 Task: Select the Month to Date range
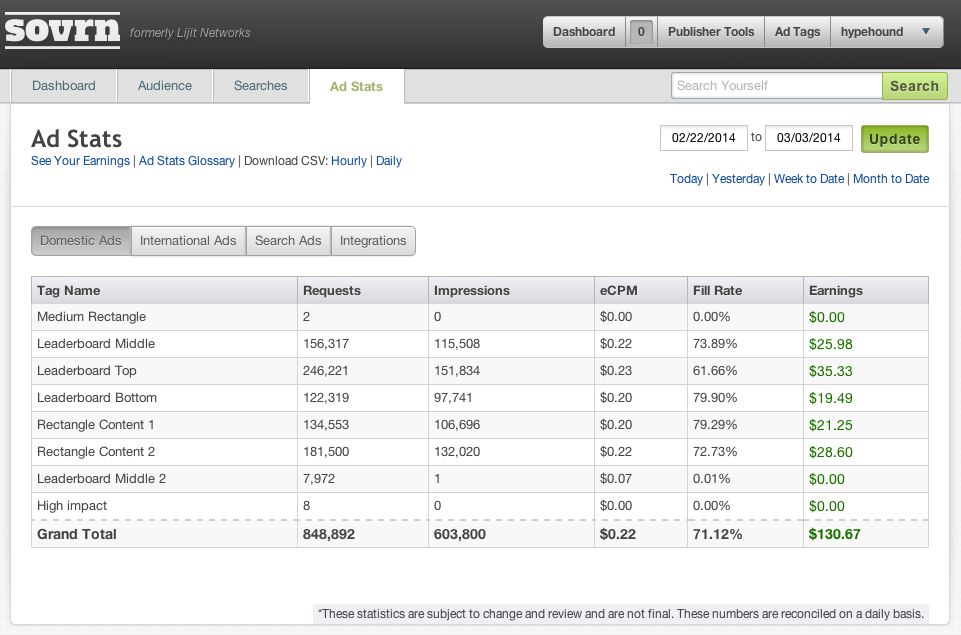tap(890, 179)
